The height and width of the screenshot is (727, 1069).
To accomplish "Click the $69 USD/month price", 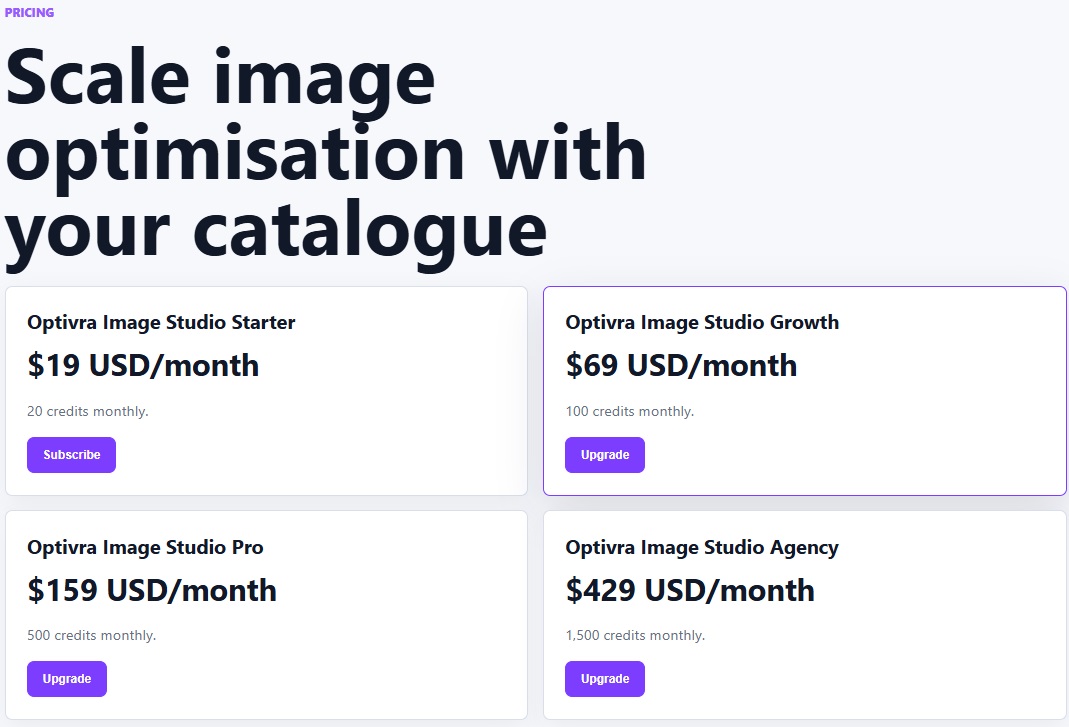I will point(681,366).
